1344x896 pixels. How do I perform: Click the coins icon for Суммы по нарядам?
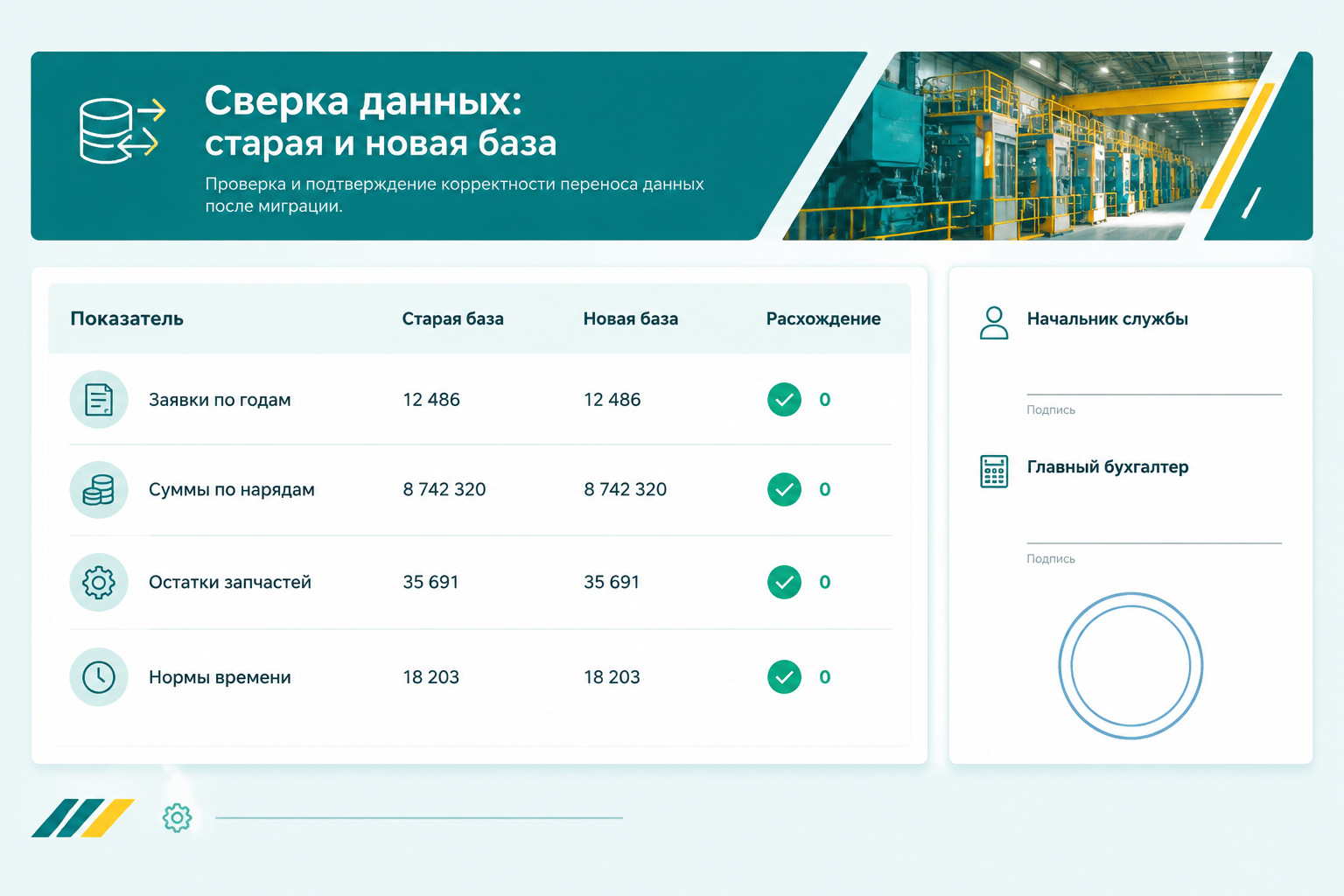tap(99, 490)
